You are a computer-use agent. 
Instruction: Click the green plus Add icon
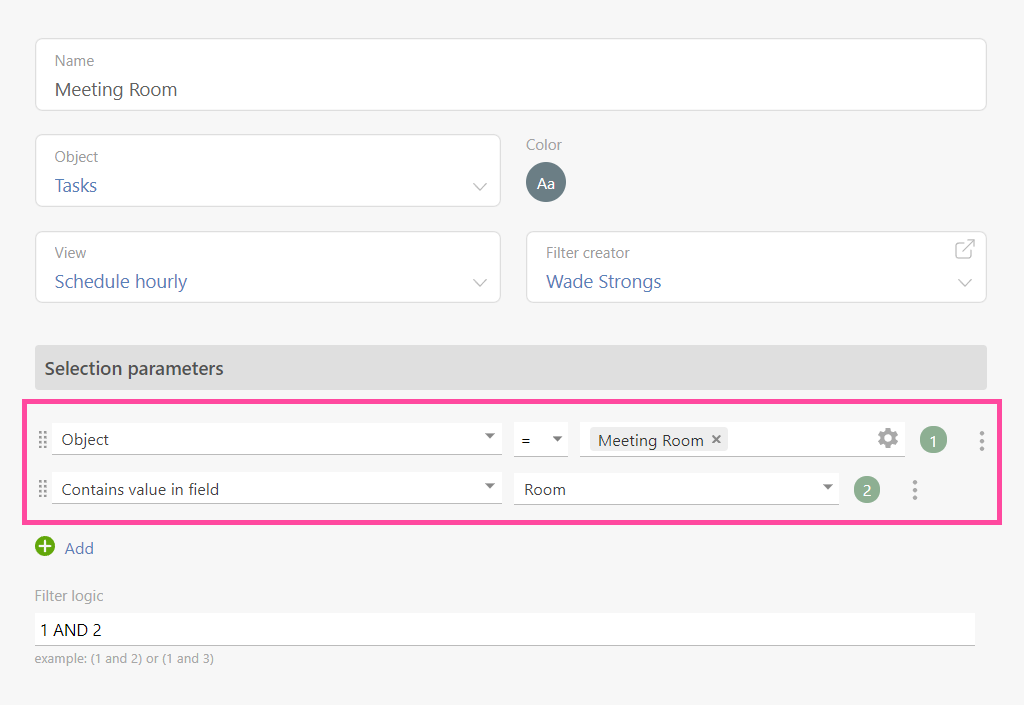(x=45, y=546)
